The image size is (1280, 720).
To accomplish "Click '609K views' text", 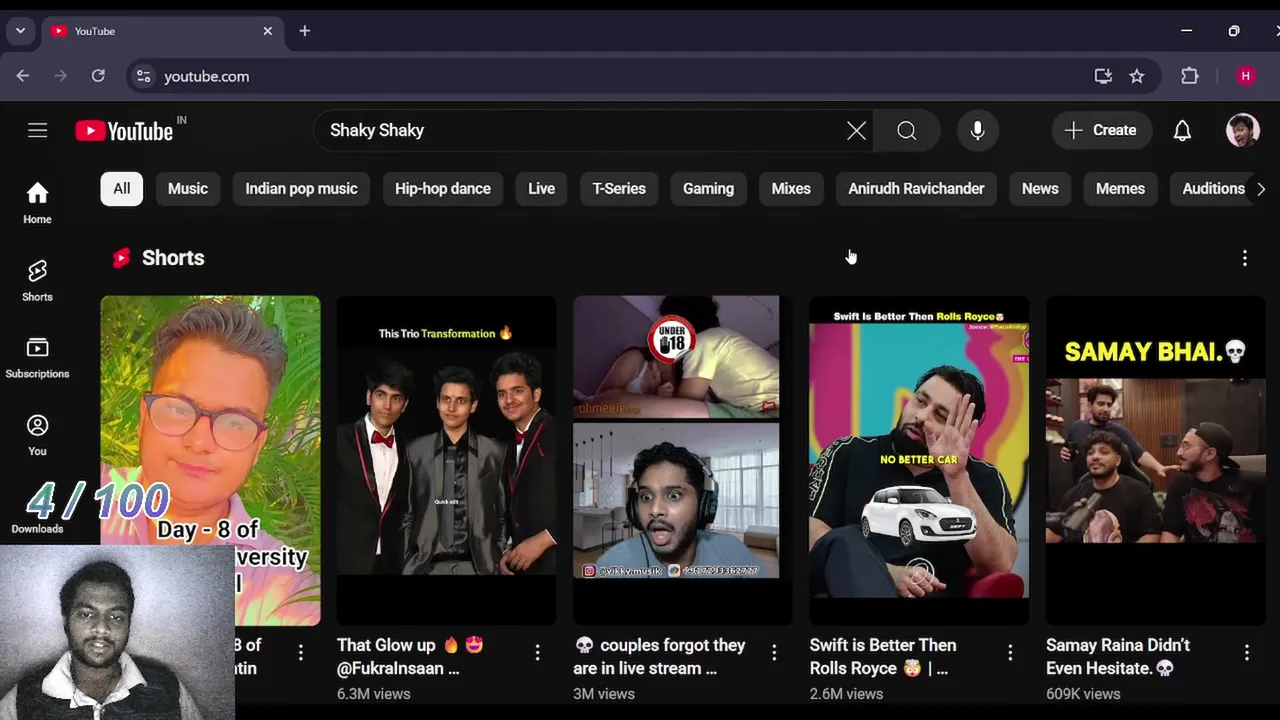I will (x=1083, y=694).
